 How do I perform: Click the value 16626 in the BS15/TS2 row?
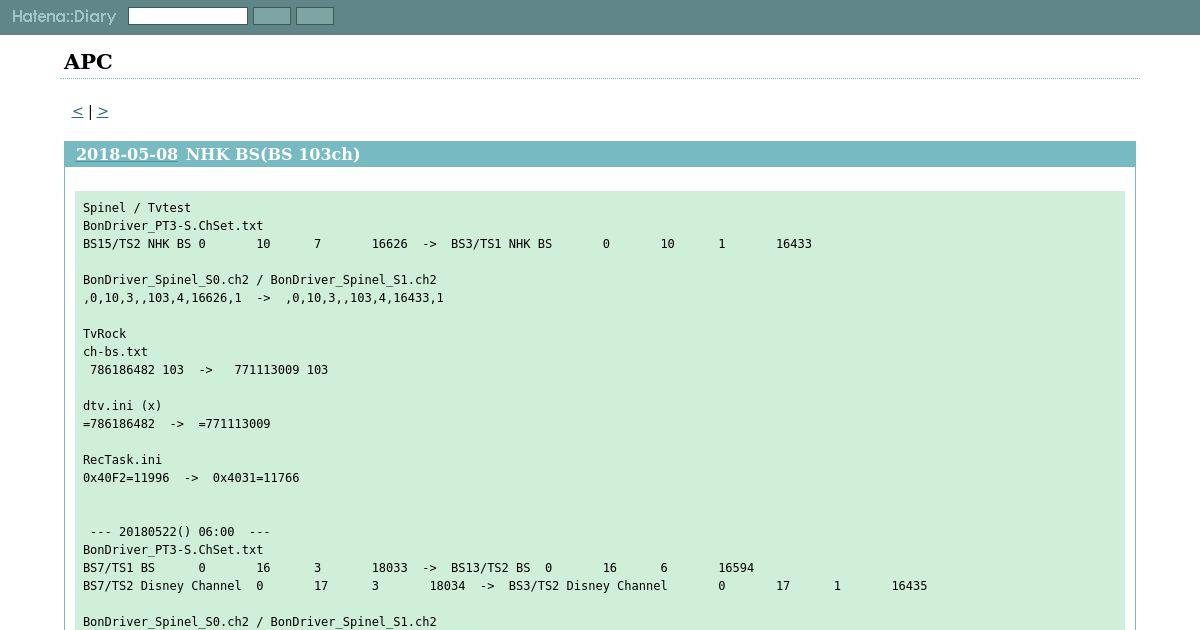[x=390, y=244]
